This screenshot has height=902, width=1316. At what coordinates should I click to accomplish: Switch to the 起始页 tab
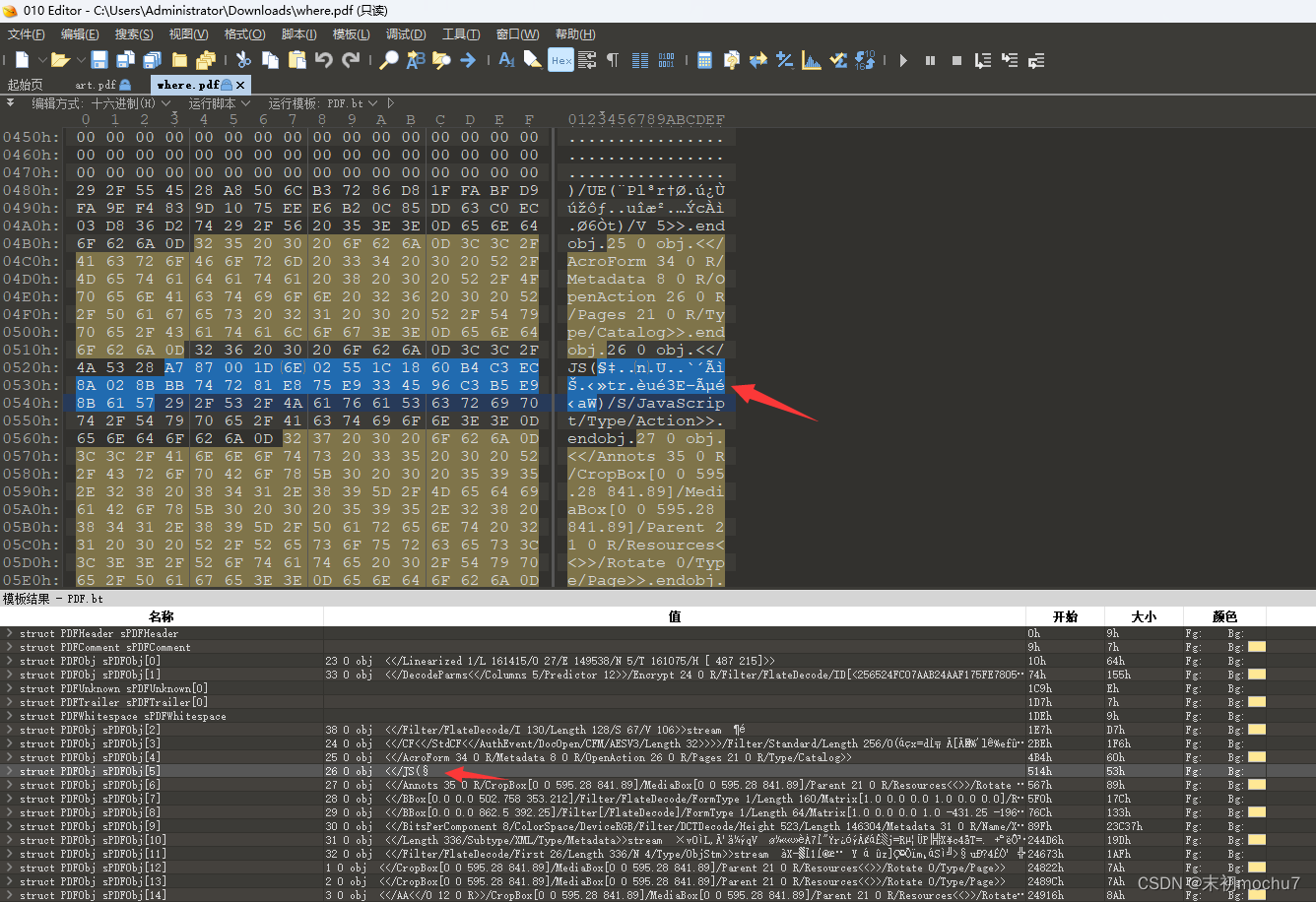26,85
